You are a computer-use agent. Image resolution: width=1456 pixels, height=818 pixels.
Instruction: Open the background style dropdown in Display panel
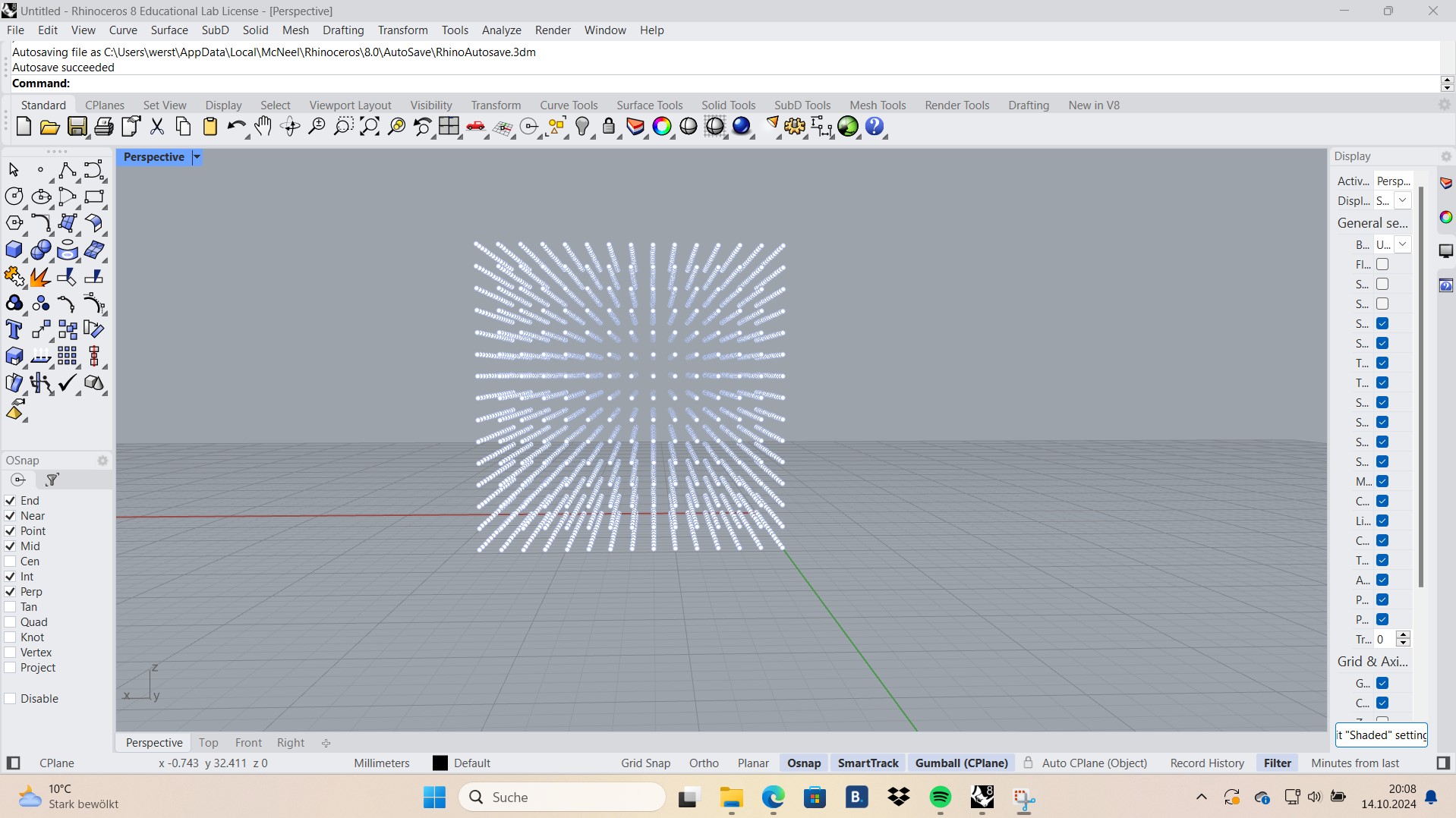1401,244
